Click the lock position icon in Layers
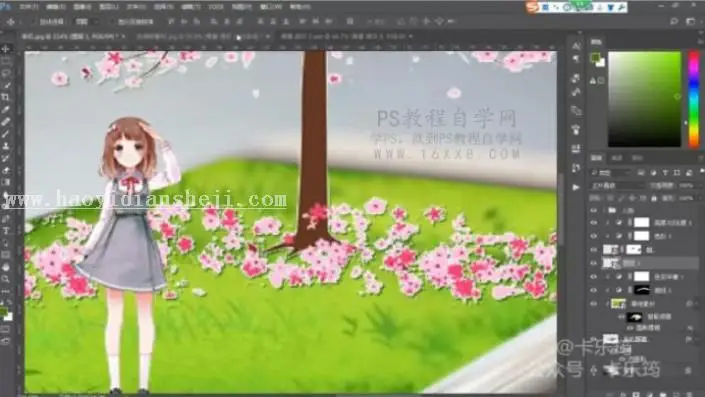 [x=633, y=198]
